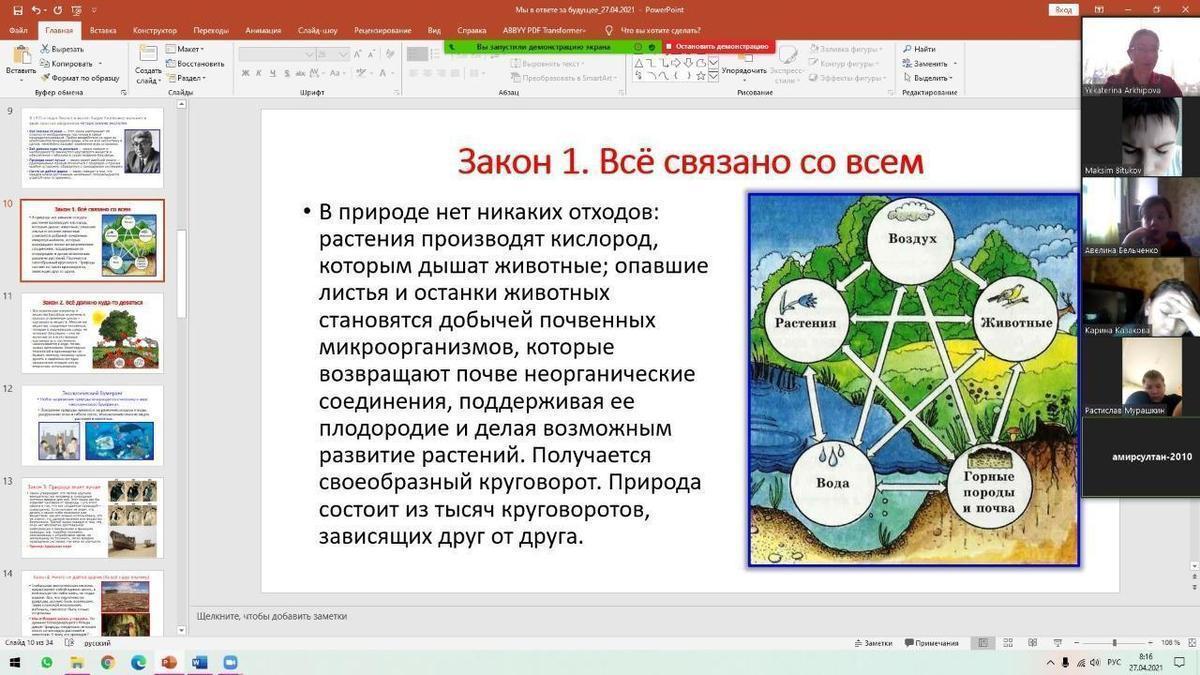Click the Sign in (Вход) button
Viewport: 1200px width, 675px height.
pyautogui.click(x=1064, y=10)
